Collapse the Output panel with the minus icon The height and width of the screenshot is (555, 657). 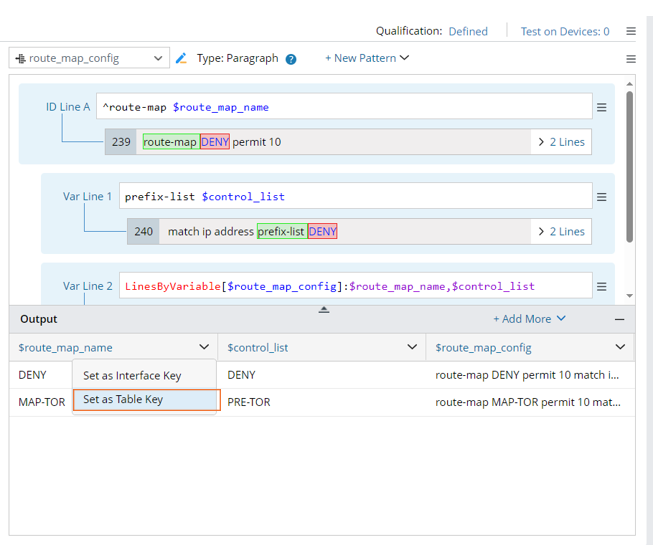pos(619,319)
